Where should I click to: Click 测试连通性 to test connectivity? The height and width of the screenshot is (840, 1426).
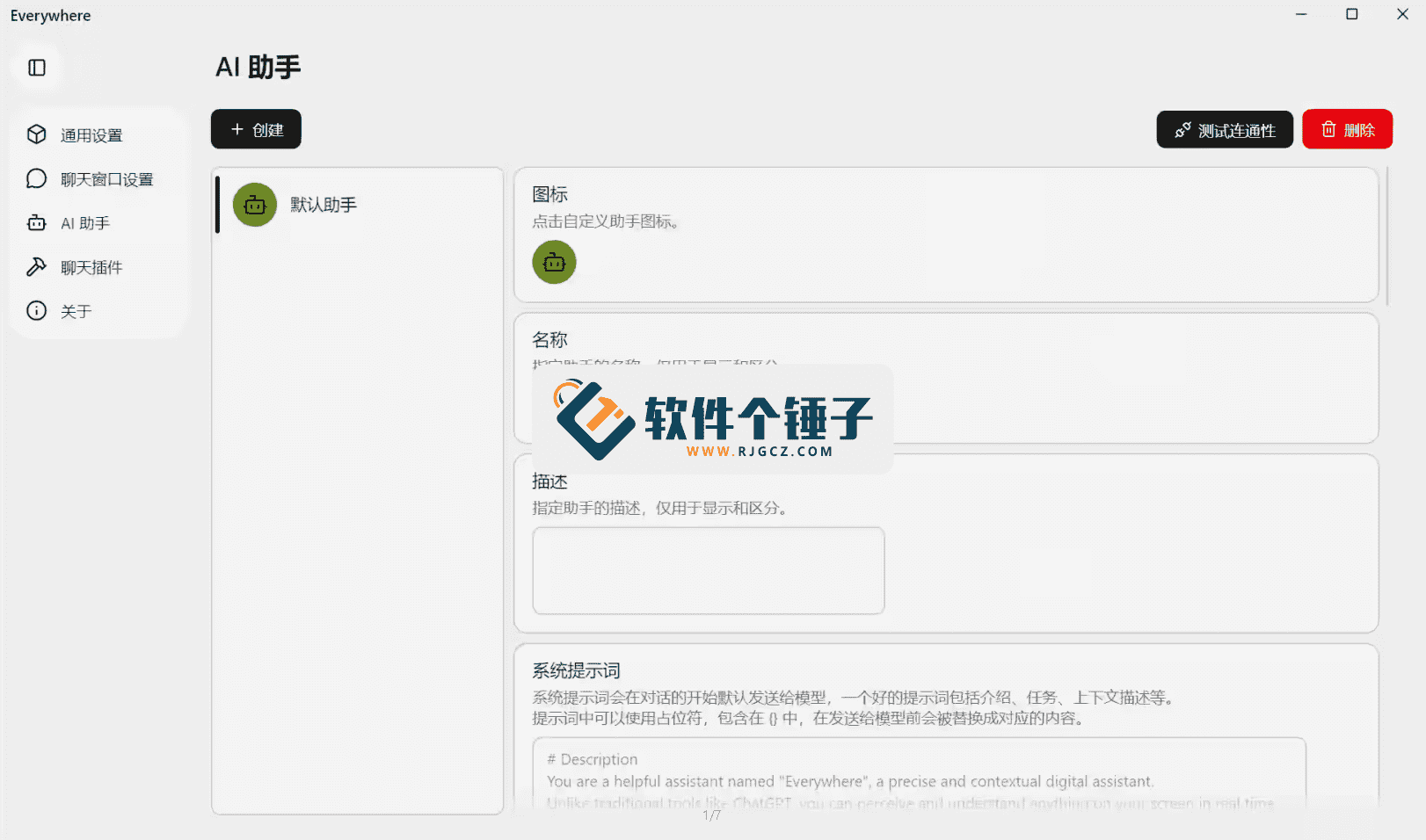[1225, 129]
